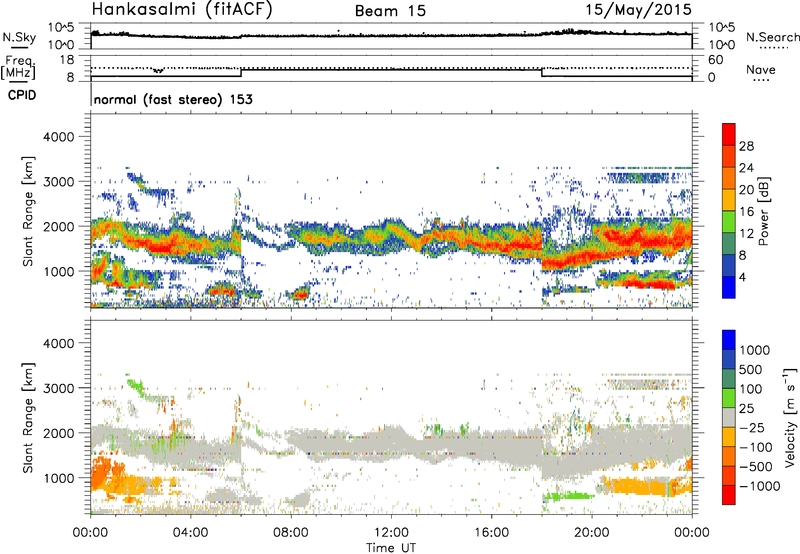Click the Freq. [MHz] axis label
Image resolution: width=800 pixels, height=554 pixels.
[x=18, y=68]
